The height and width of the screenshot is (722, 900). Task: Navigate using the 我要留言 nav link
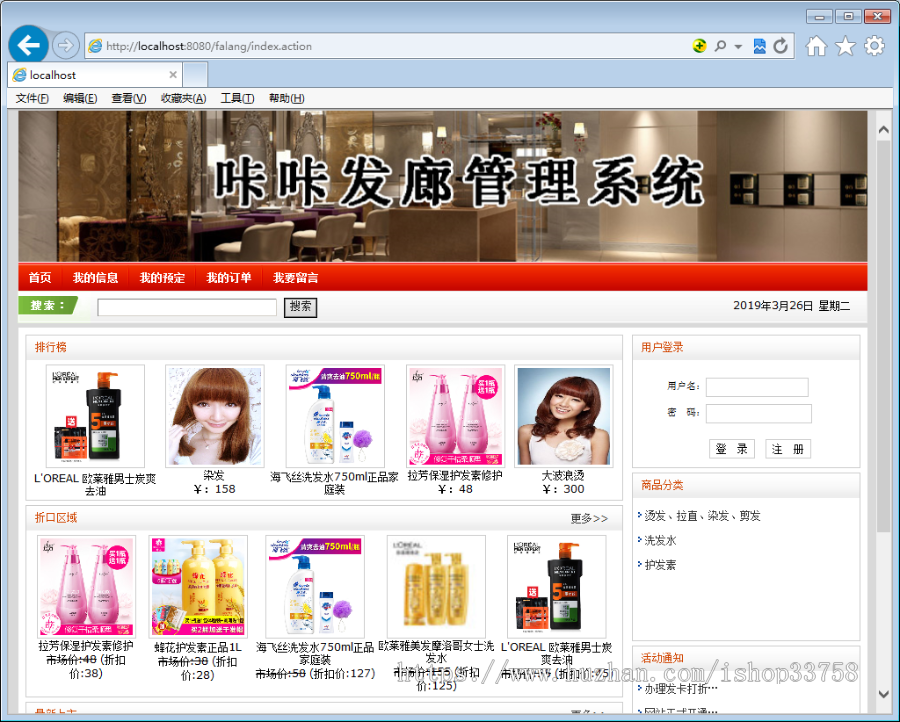click(295, 278)
